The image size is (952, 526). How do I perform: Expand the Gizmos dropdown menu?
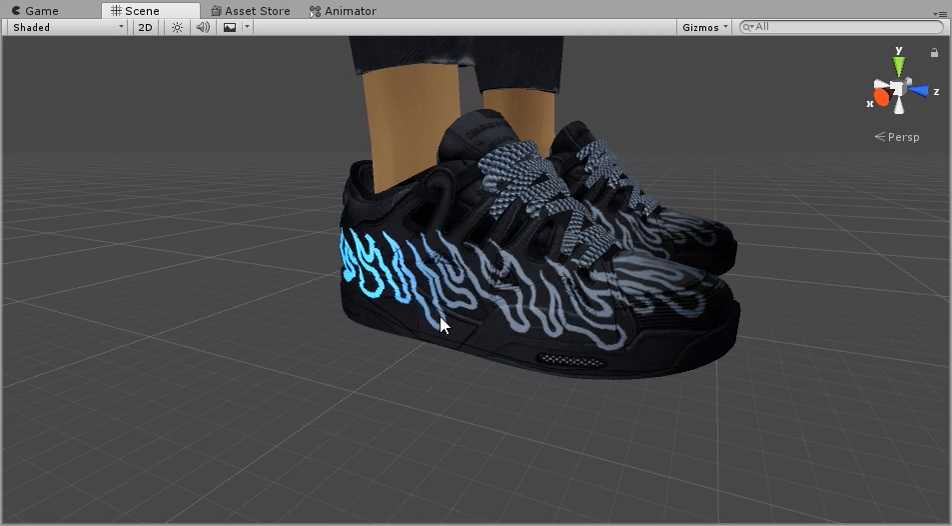click(x=705, y=27)
